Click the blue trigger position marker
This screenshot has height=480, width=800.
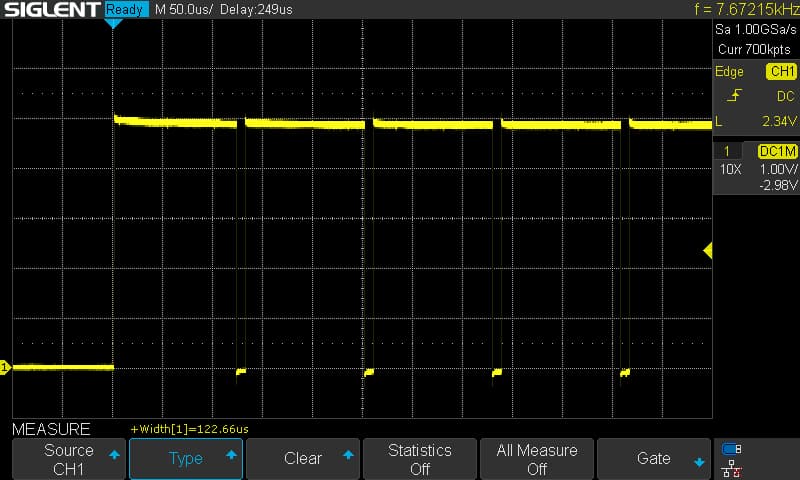[x=113, y=24]
